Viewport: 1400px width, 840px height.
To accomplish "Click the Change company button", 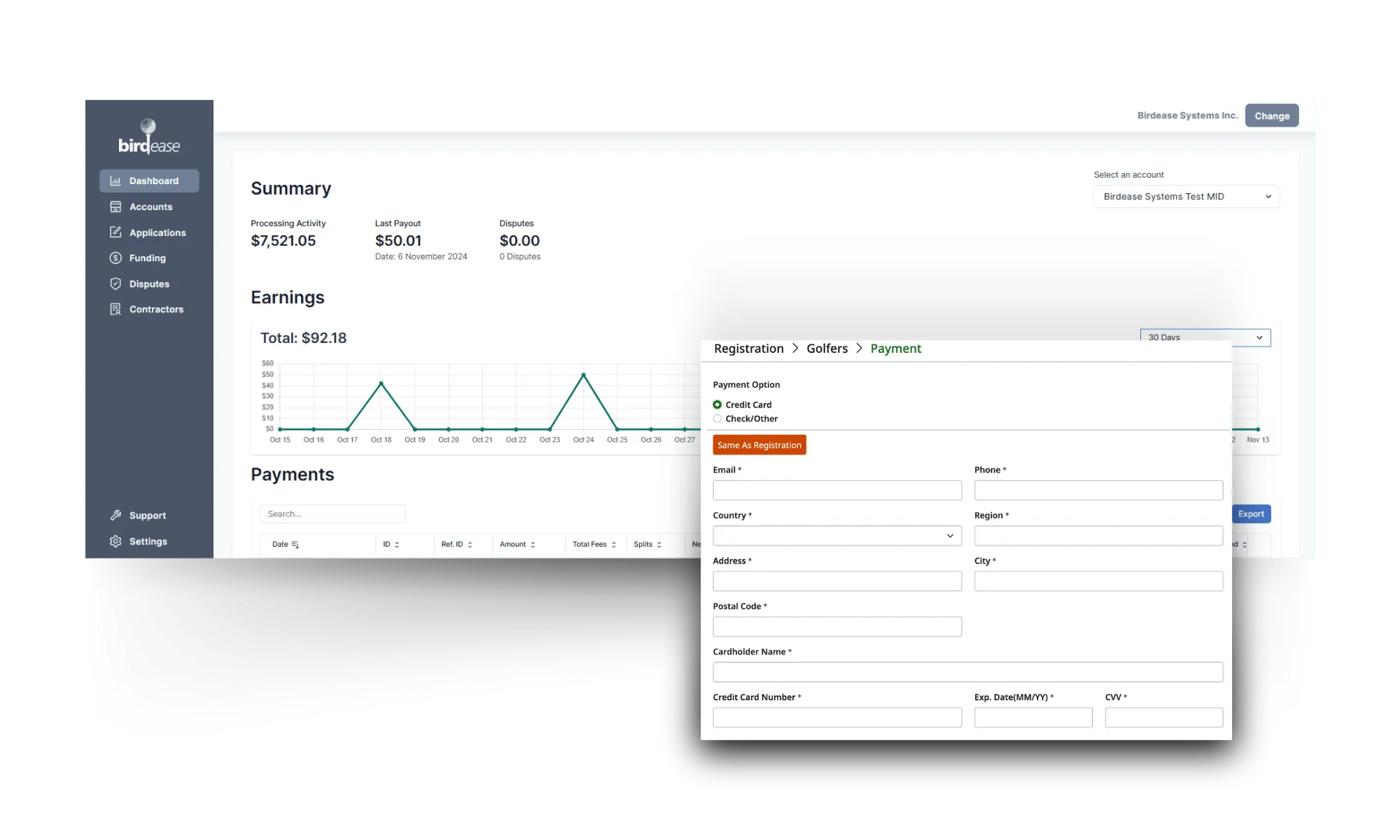I will coord(1271,116).
